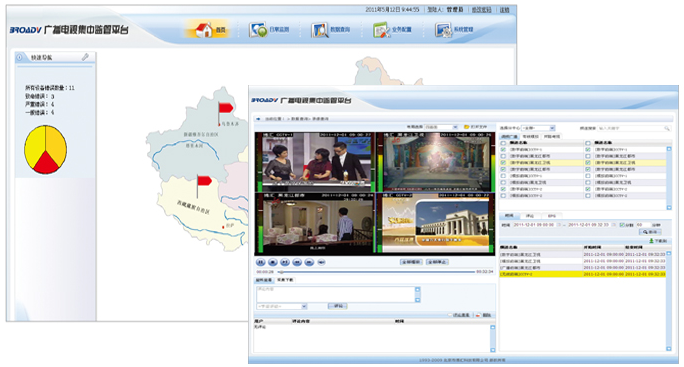The image size is (684, 367).
Task: Stop playback with the stop button
Action: coord(273,262)
